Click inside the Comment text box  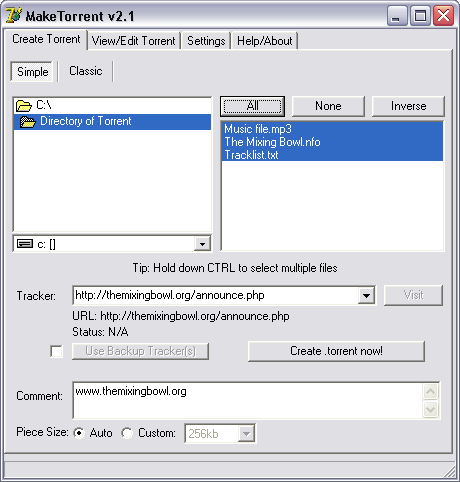[248, 400]
